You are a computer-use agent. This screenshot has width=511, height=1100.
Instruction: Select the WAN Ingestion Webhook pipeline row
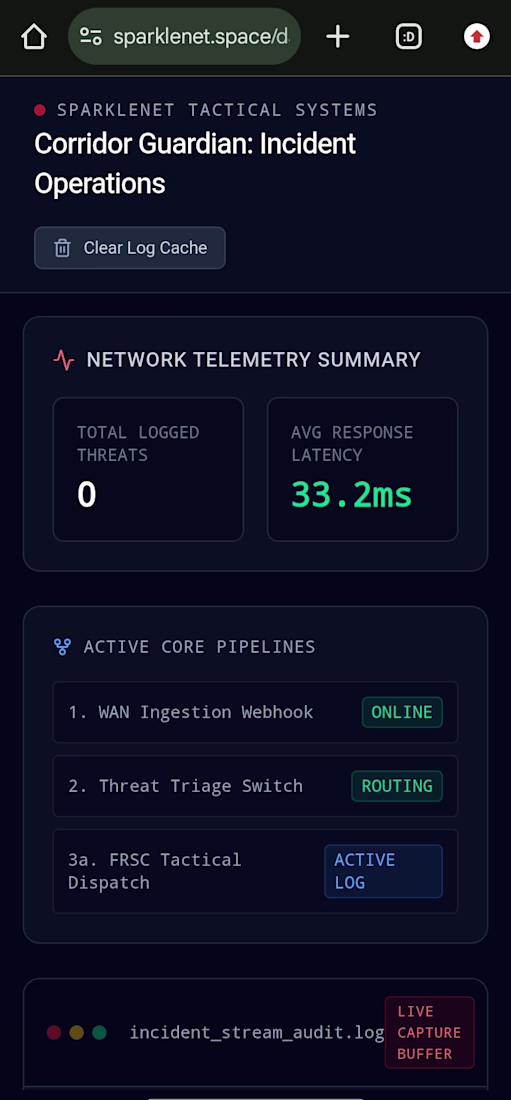click(x=256, y=712)
